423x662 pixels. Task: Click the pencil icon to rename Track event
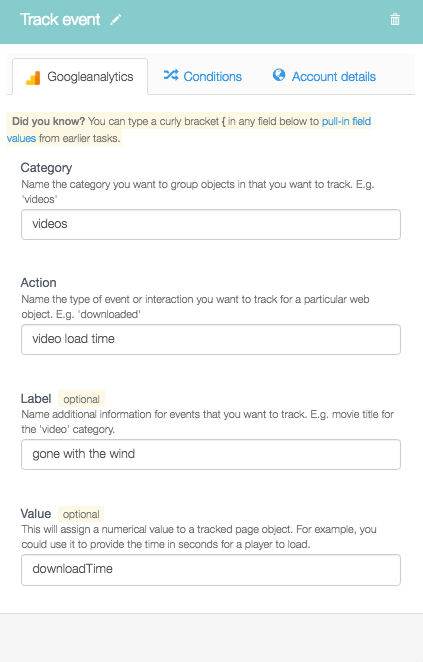(116, 19)
